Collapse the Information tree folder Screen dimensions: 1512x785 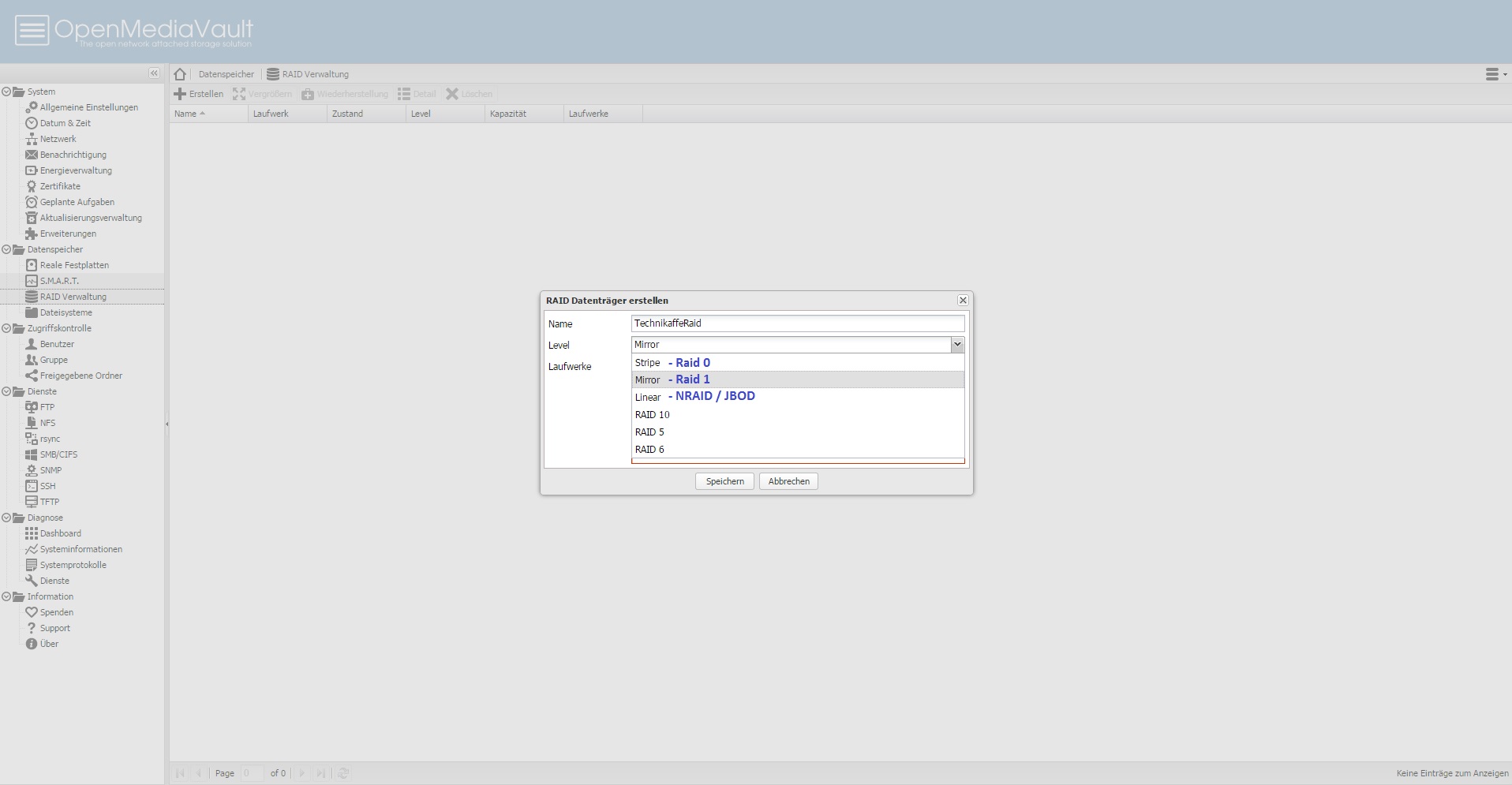pos(6,596)
